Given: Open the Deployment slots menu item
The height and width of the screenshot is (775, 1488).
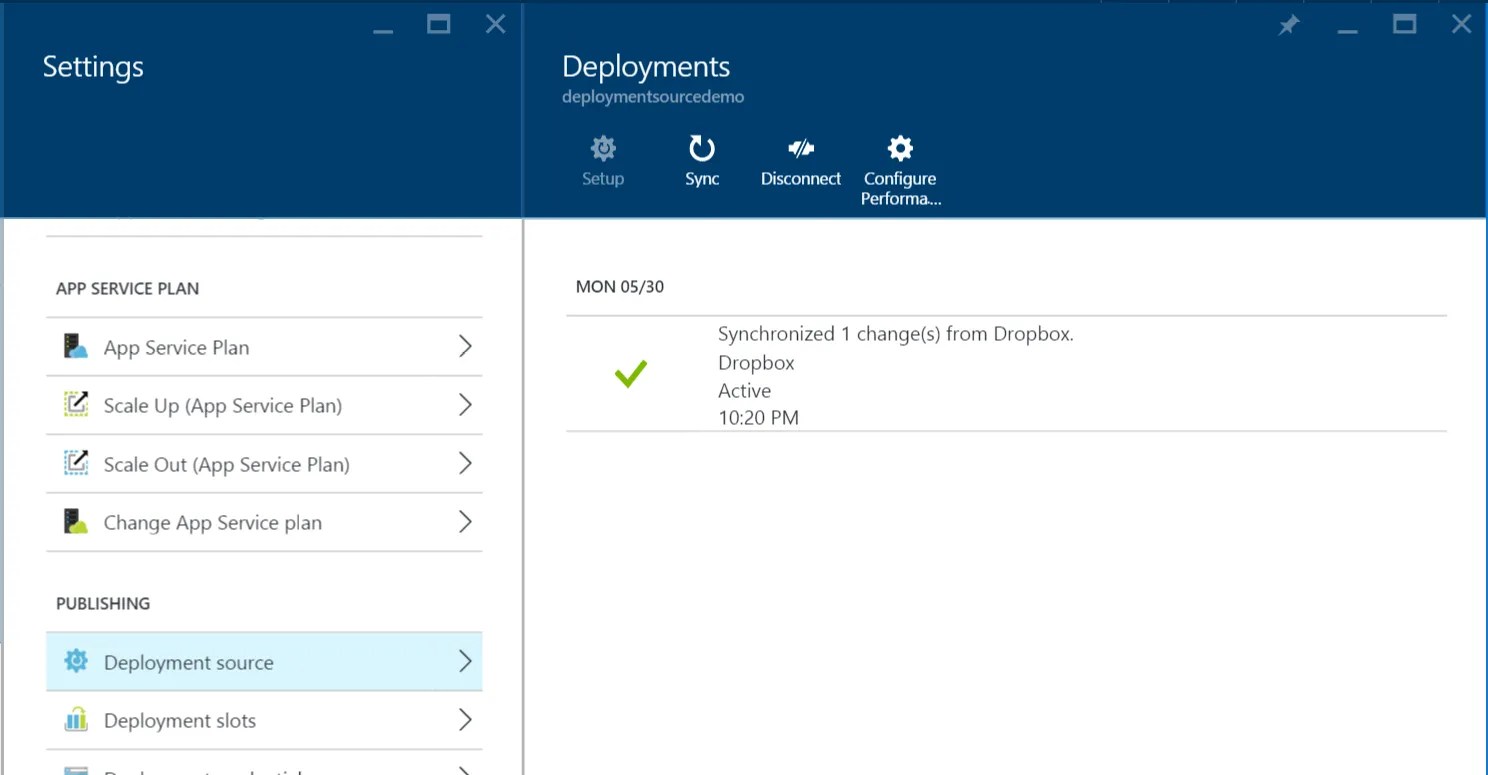Looking at the screenshot, I should click(264, 720).
